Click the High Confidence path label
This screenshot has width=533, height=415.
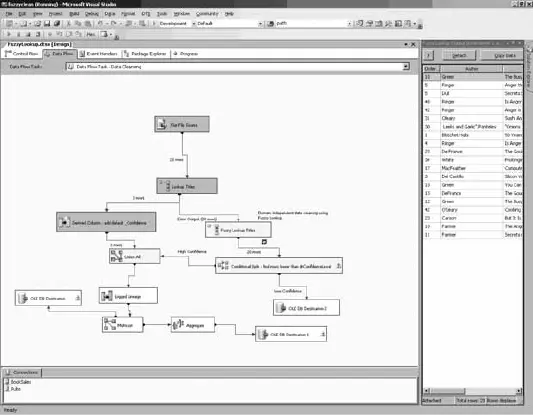coord(192,252)
